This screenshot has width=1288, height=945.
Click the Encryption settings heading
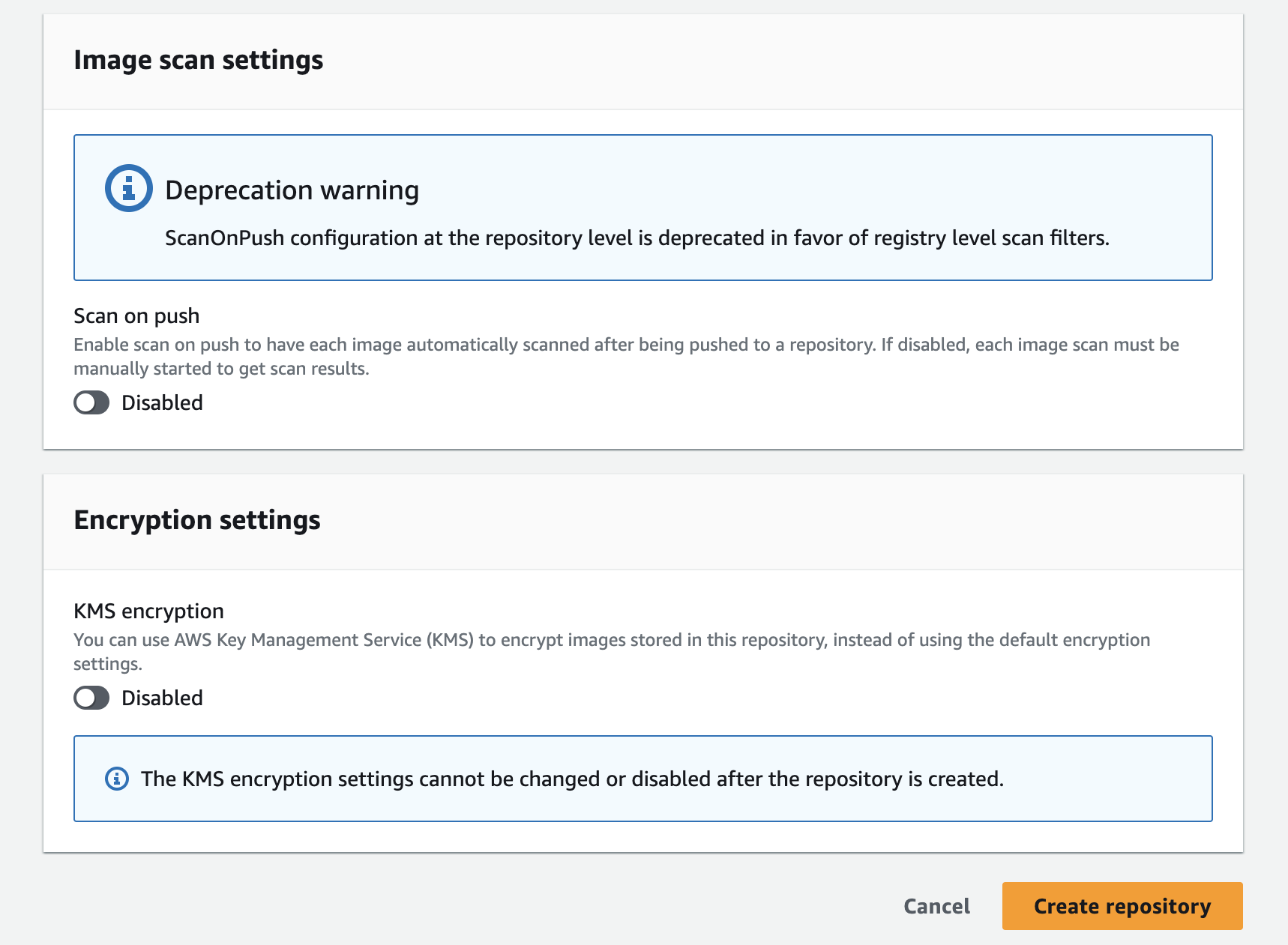[x=196, y=520]
